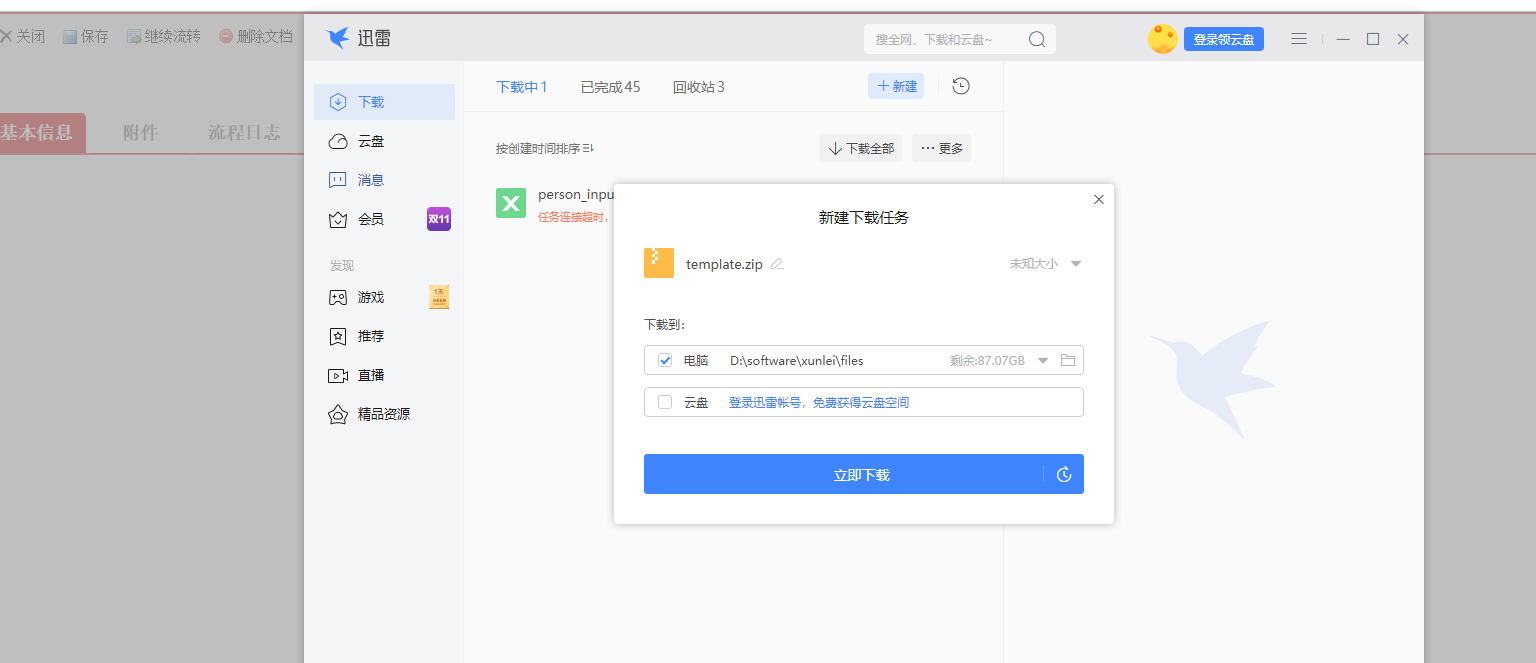Open the 消息 messages section
The image size is (1536, 663).
pyautogui.click(x=370, y=179)
